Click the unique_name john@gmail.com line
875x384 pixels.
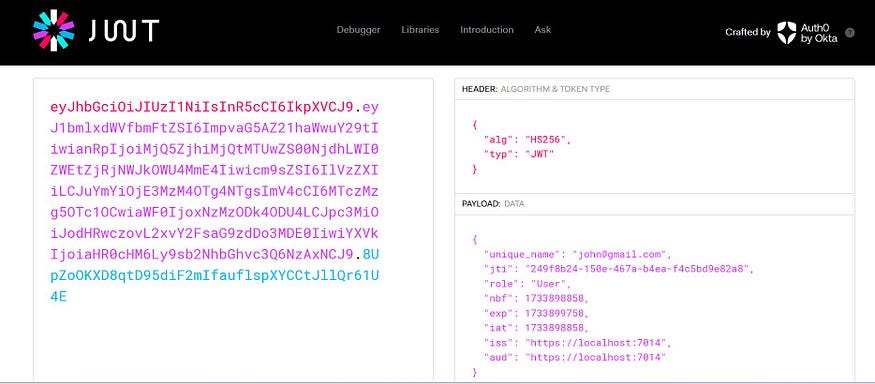coord(578,255)
